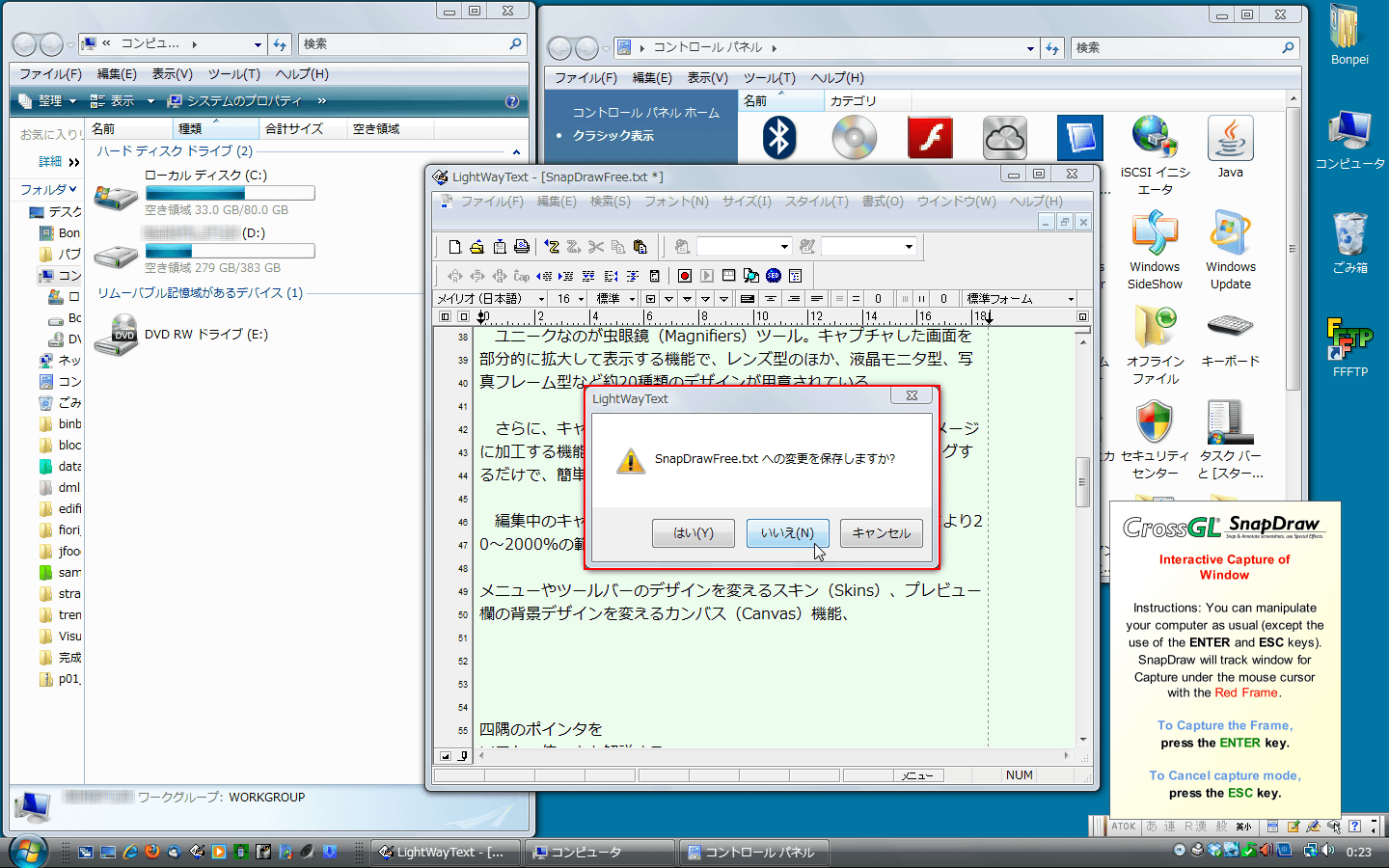Screen dimensions: 1389x868
Task: Click the はい(Y) button in save dialog
Action: tap(693, 533)
